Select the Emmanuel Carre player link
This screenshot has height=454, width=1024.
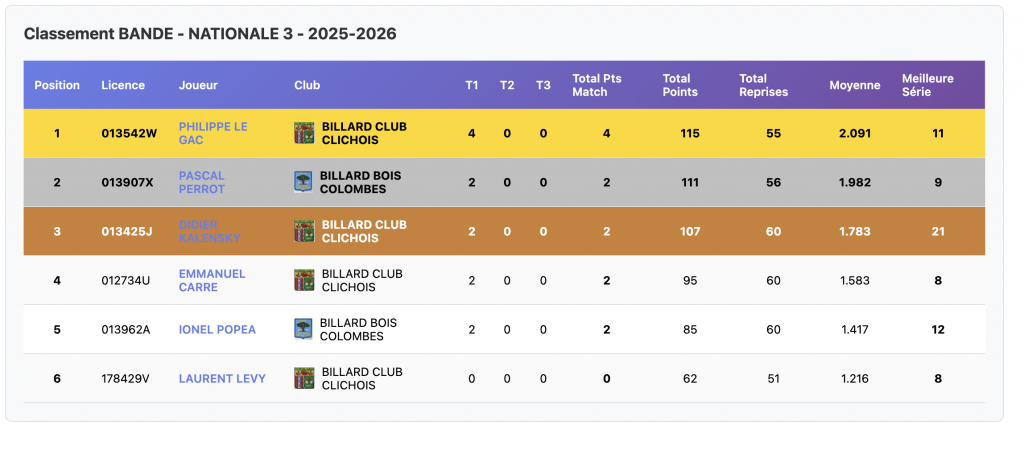pos(211,280)
